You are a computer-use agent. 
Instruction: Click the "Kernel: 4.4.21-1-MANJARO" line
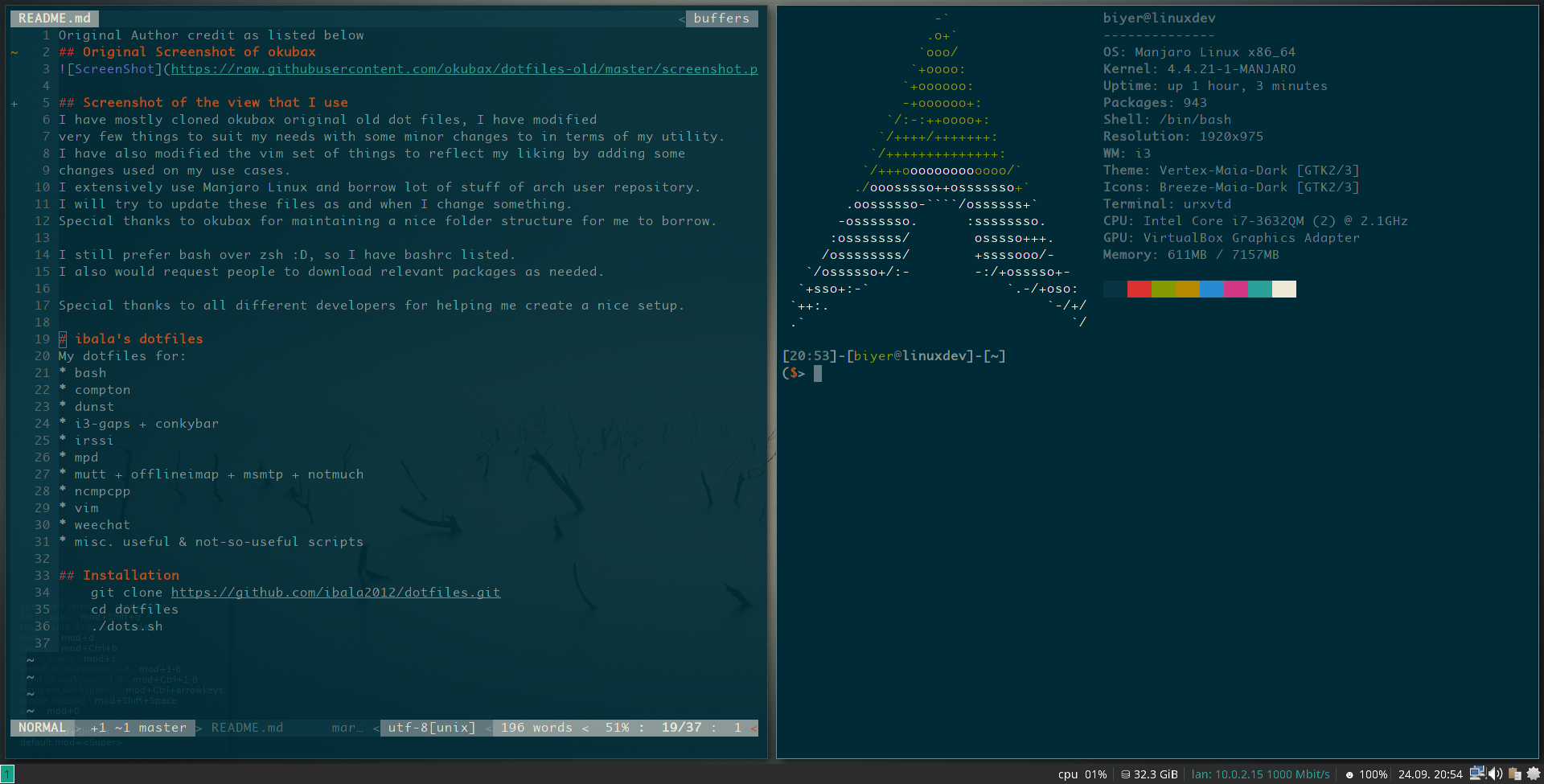click(1199, 69)
